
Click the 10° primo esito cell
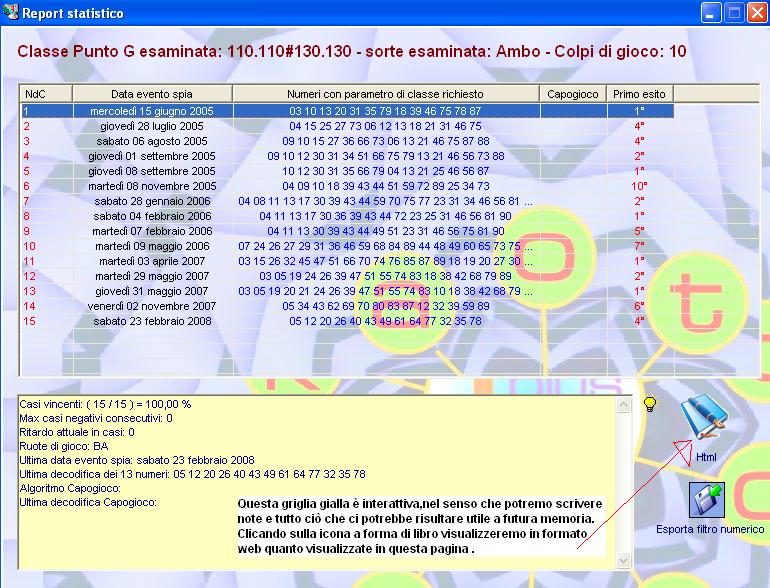point(639,186)
